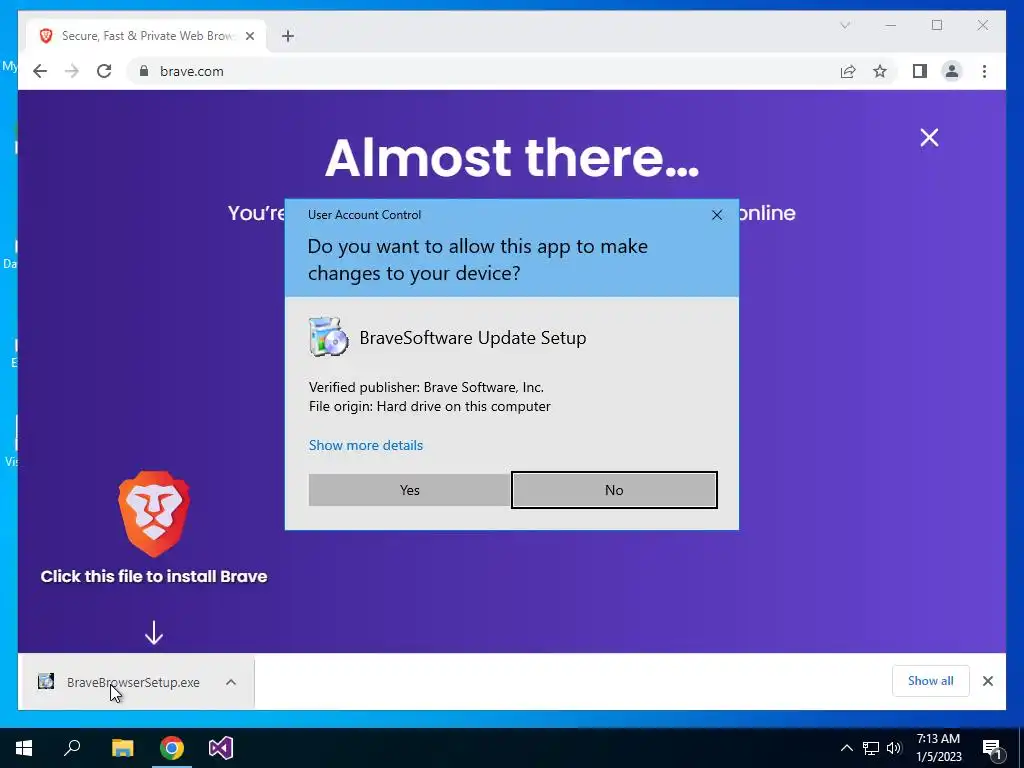The width and height of the screenshot is (1024, 768).
Task: Open notification center icon
Action: [x=992, y=748]
